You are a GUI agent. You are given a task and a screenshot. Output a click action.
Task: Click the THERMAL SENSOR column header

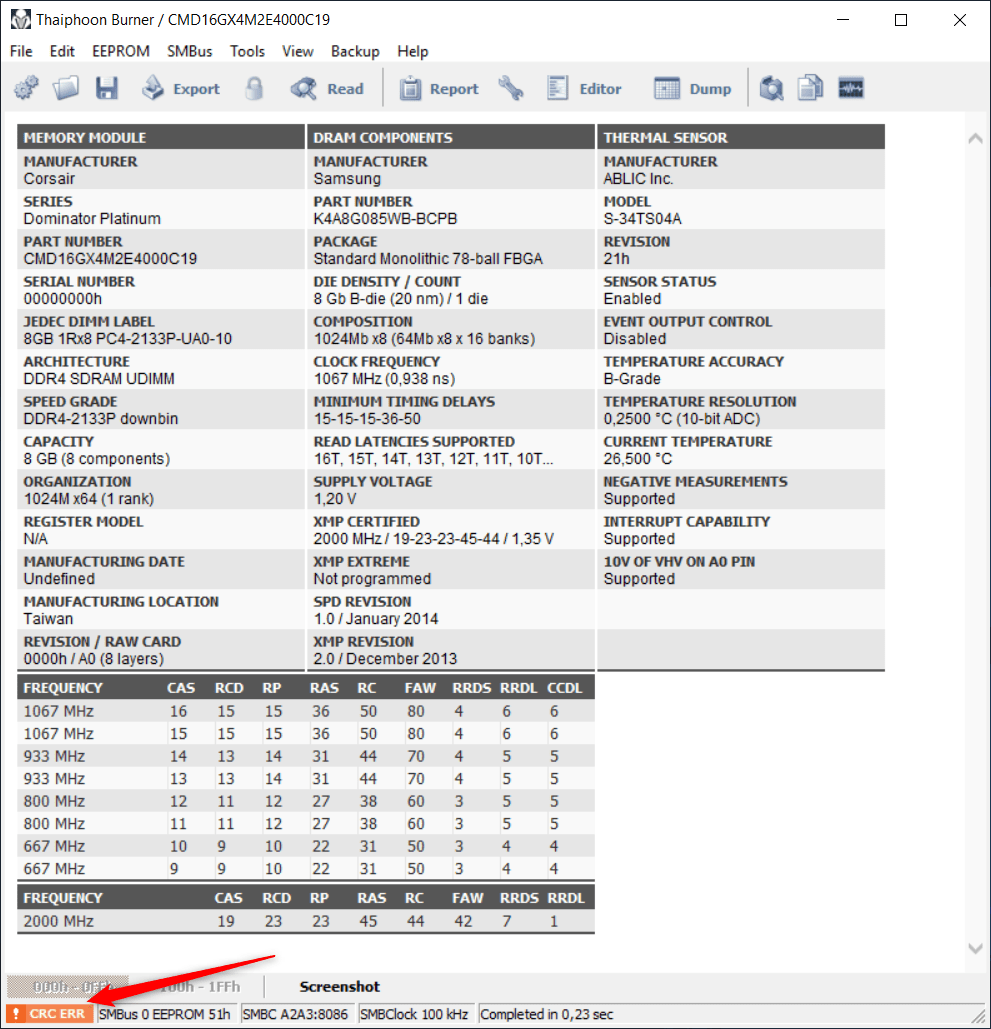click(741, 137)
